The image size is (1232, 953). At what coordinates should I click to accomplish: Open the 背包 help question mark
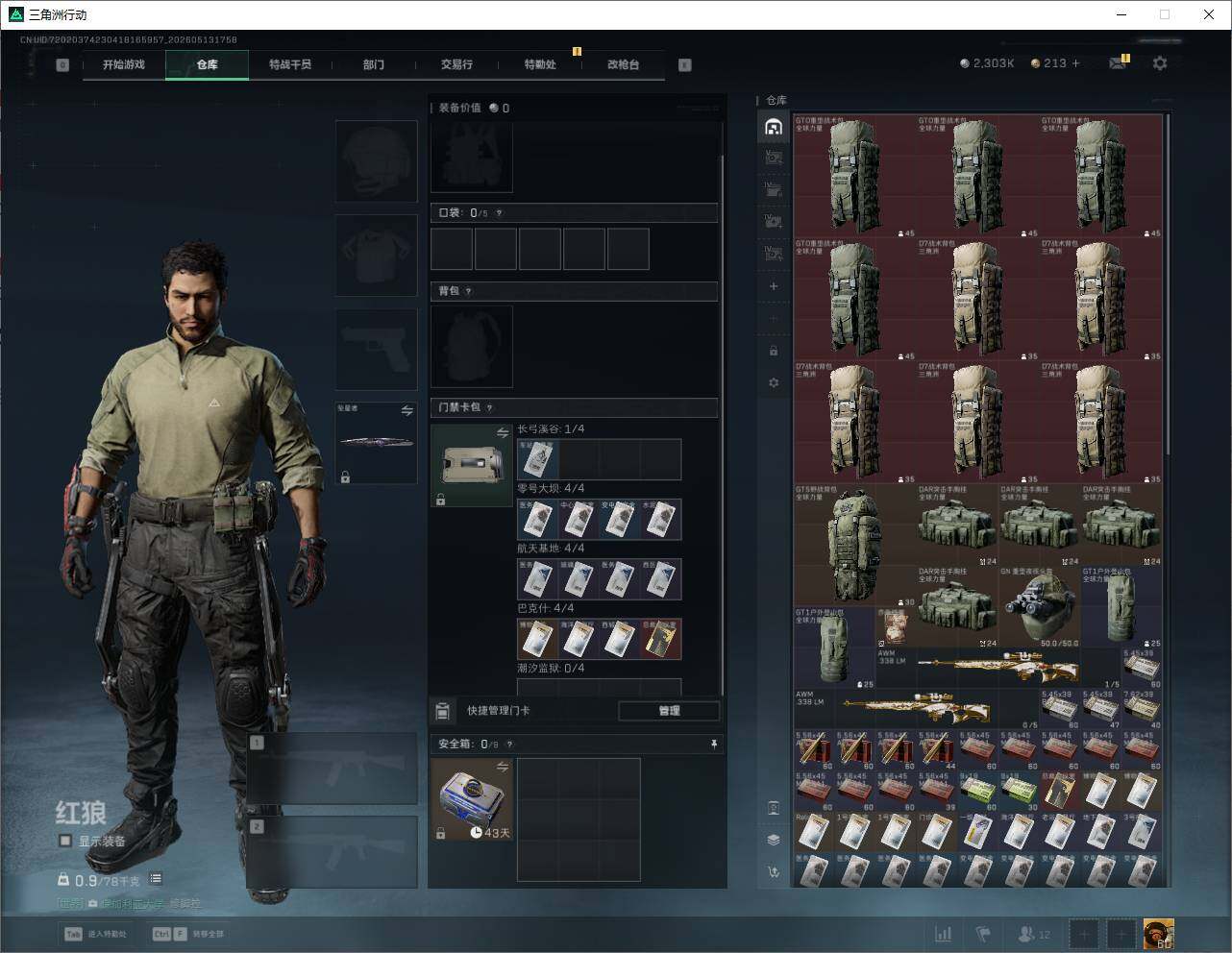(469, 291)
